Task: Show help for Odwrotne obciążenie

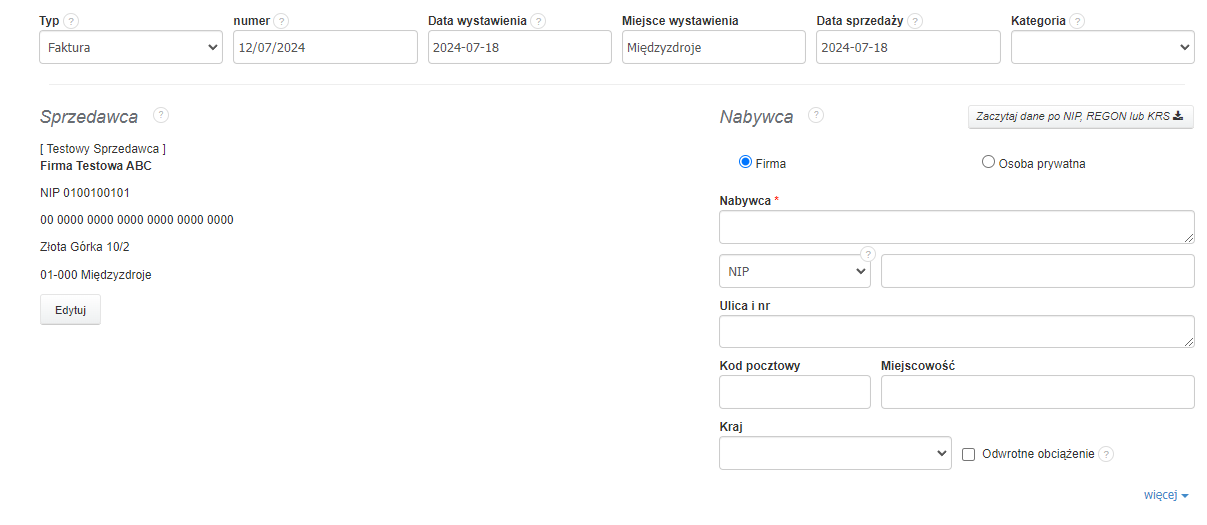Action: pos(1106,454)
